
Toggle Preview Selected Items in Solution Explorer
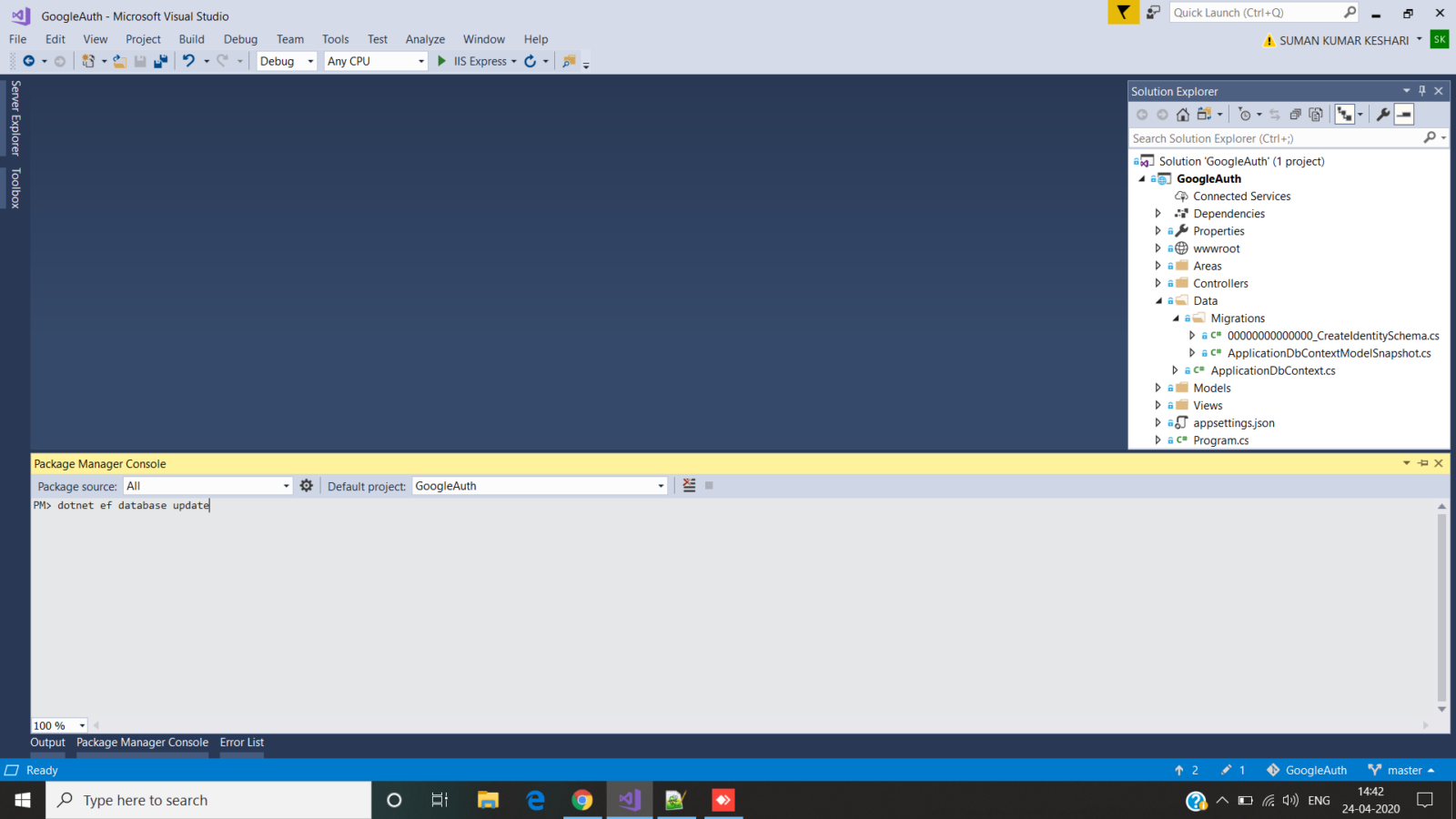[x=1404, y=115]
